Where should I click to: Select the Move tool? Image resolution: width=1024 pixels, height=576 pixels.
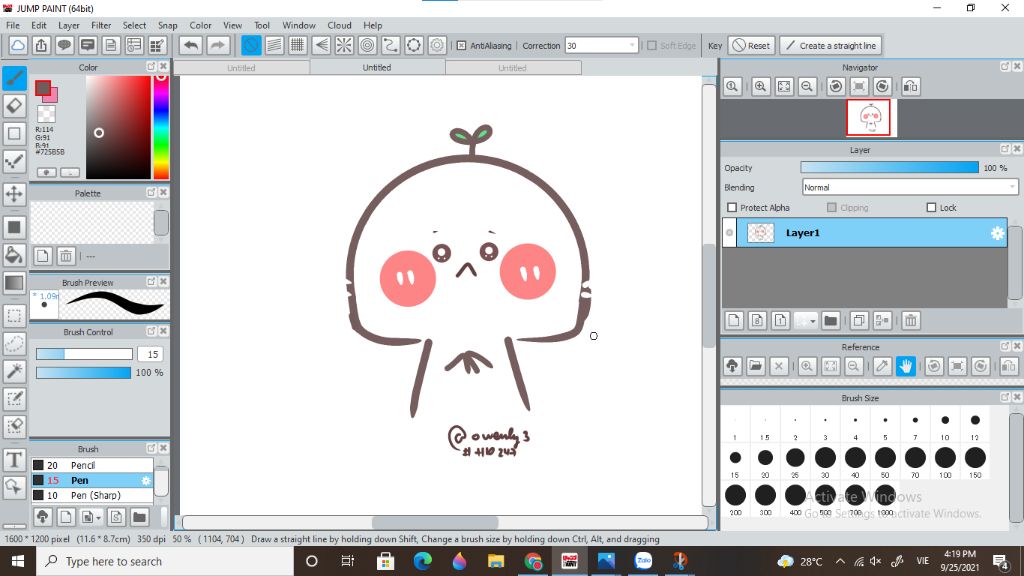coord(14,193)
